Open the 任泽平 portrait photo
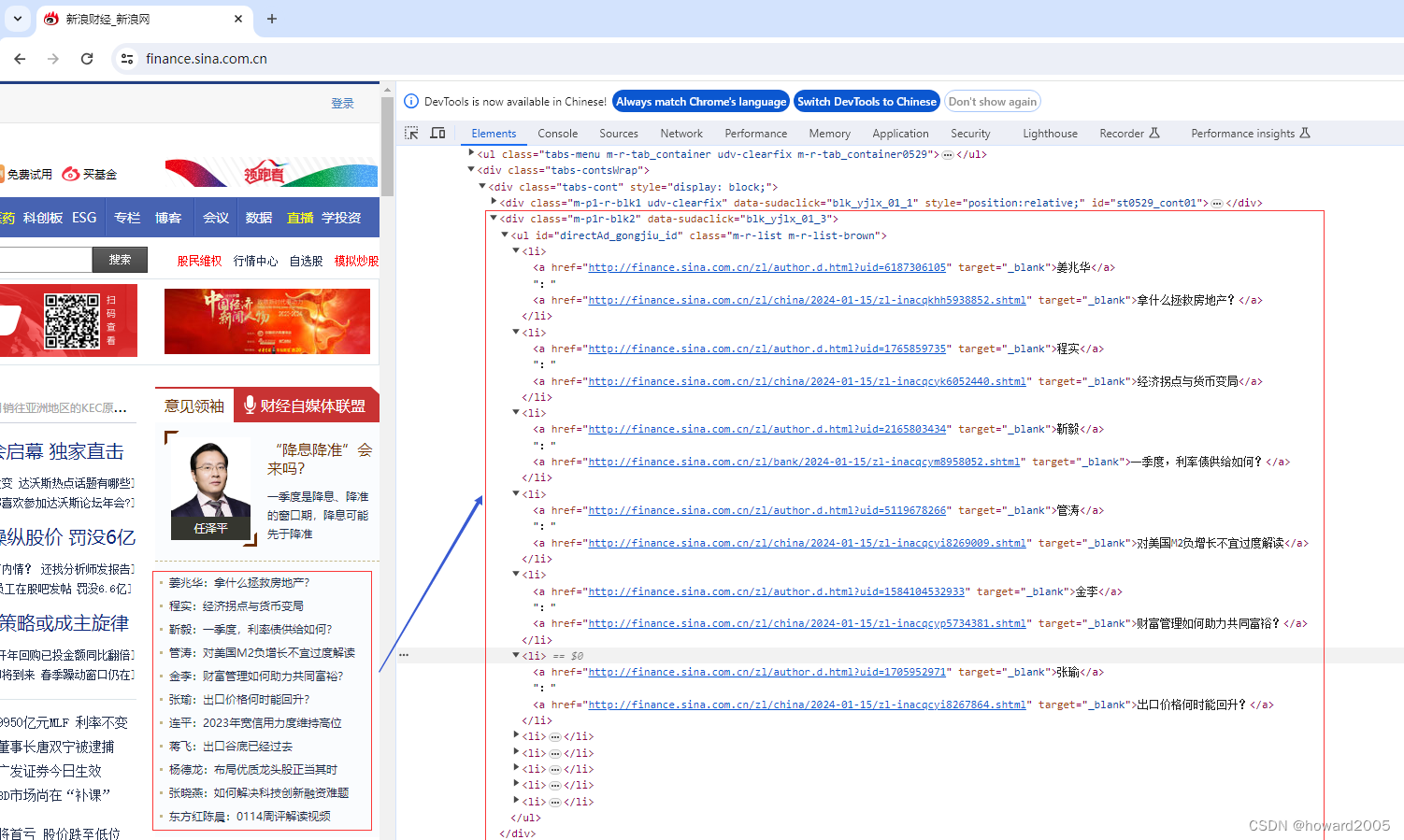Image resolution: width=1404 pixels, height=840 pixels. pos(210,490)
